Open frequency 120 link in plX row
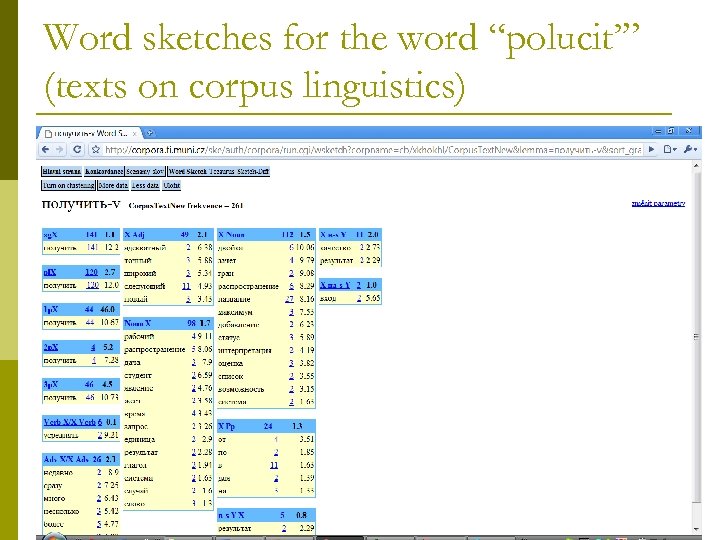720x540 pixels. coord(92,272)
